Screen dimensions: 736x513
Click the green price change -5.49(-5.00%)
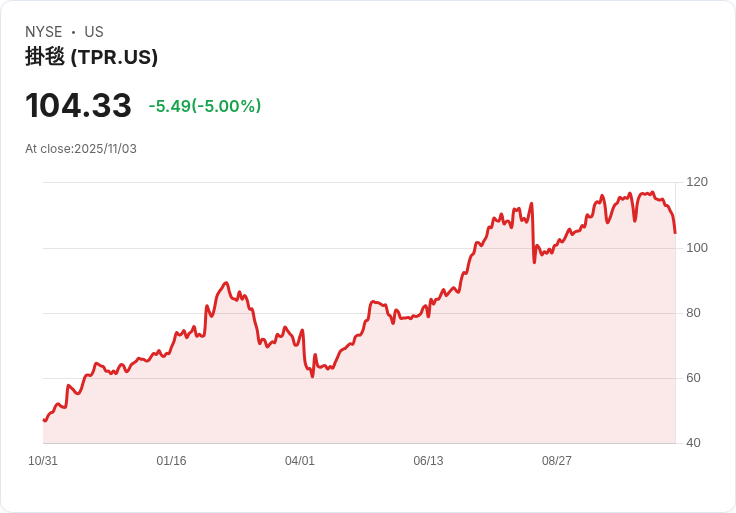205,106
